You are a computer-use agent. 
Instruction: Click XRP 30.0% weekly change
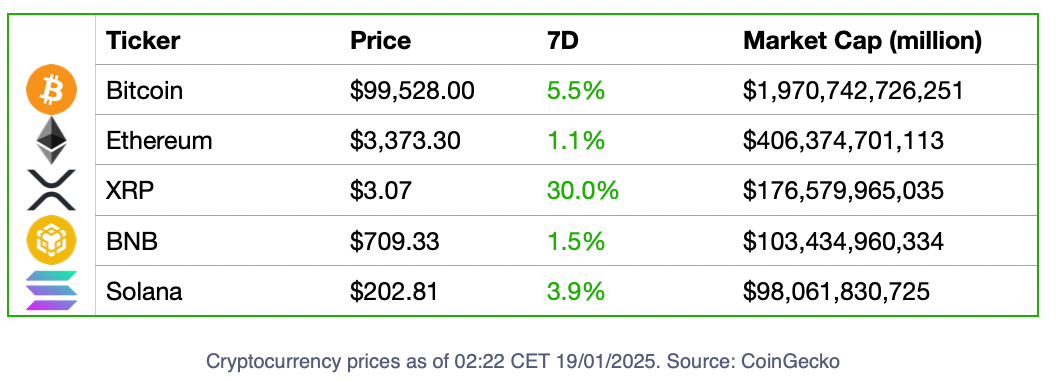point(583,191)
